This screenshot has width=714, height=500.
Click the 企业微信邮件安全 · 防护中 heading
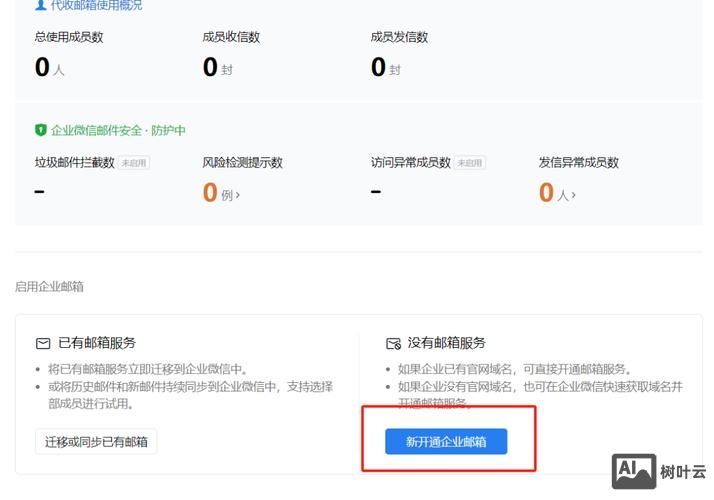[118, 130]
